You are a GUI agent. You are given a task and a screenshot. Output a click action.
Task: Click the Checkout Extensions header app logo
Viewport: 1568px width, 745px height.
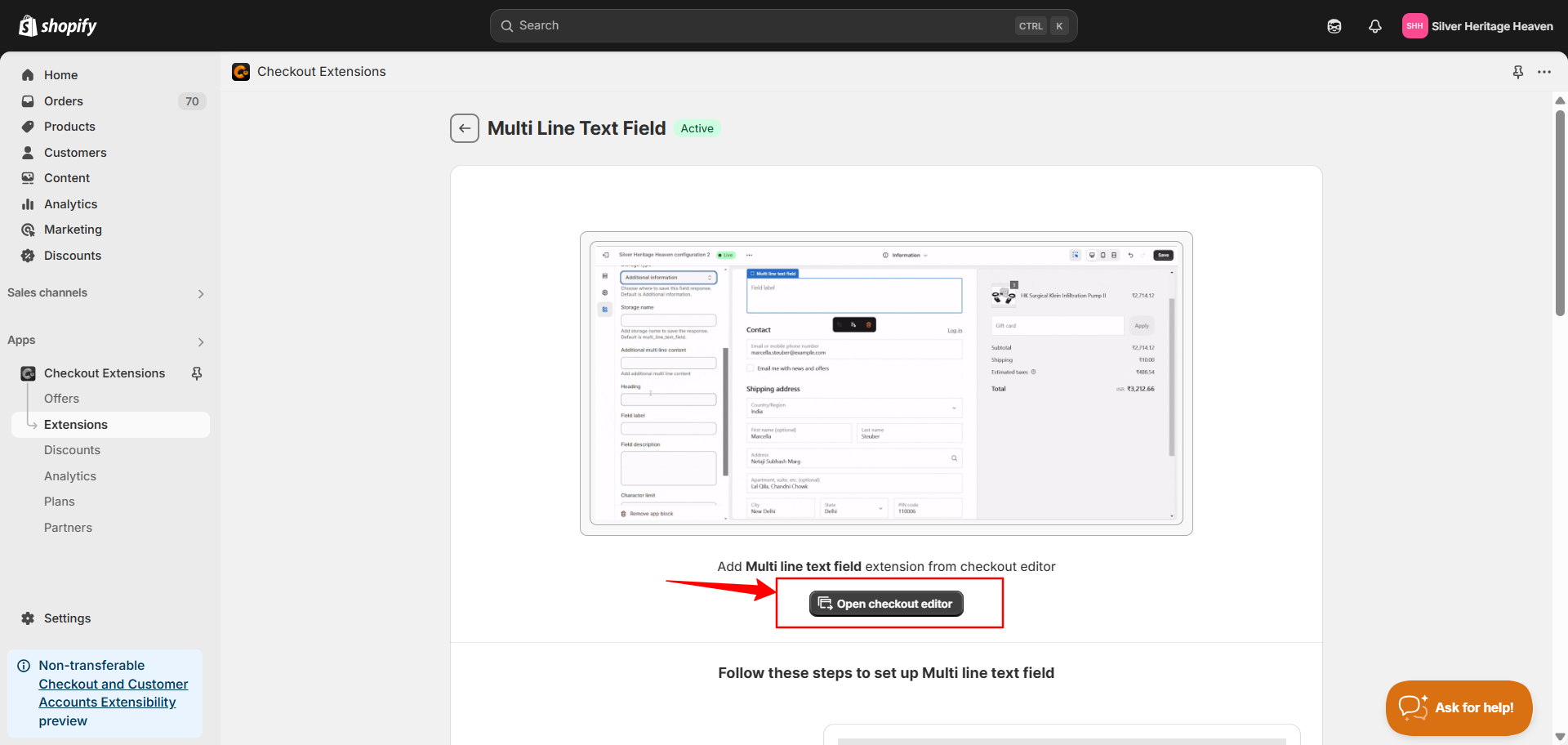click(x=241, y=72)
